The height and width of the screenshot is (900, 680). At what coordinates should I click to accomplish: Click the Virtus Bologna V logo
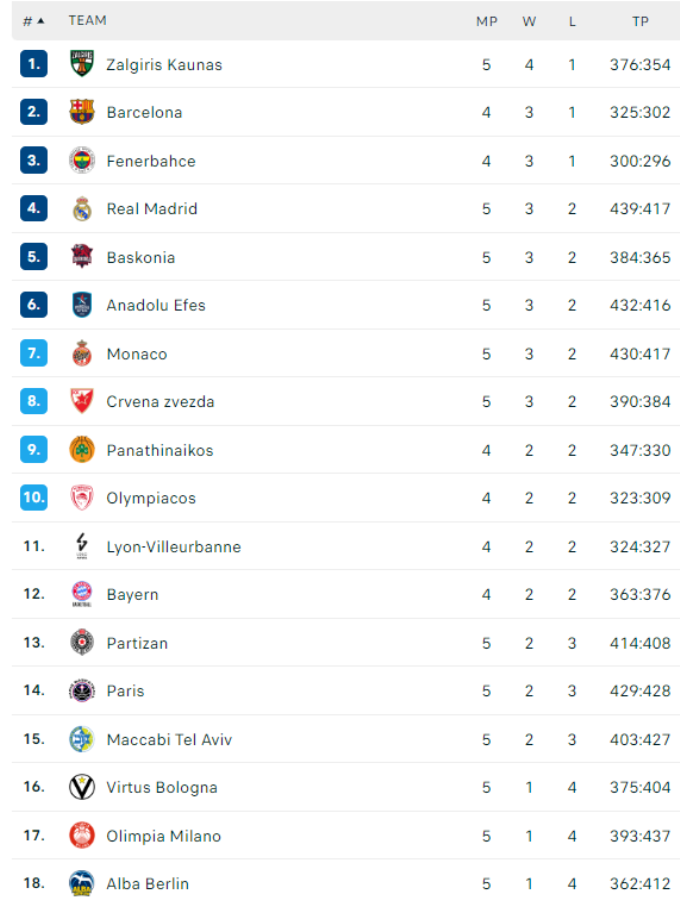click(82, 787)
